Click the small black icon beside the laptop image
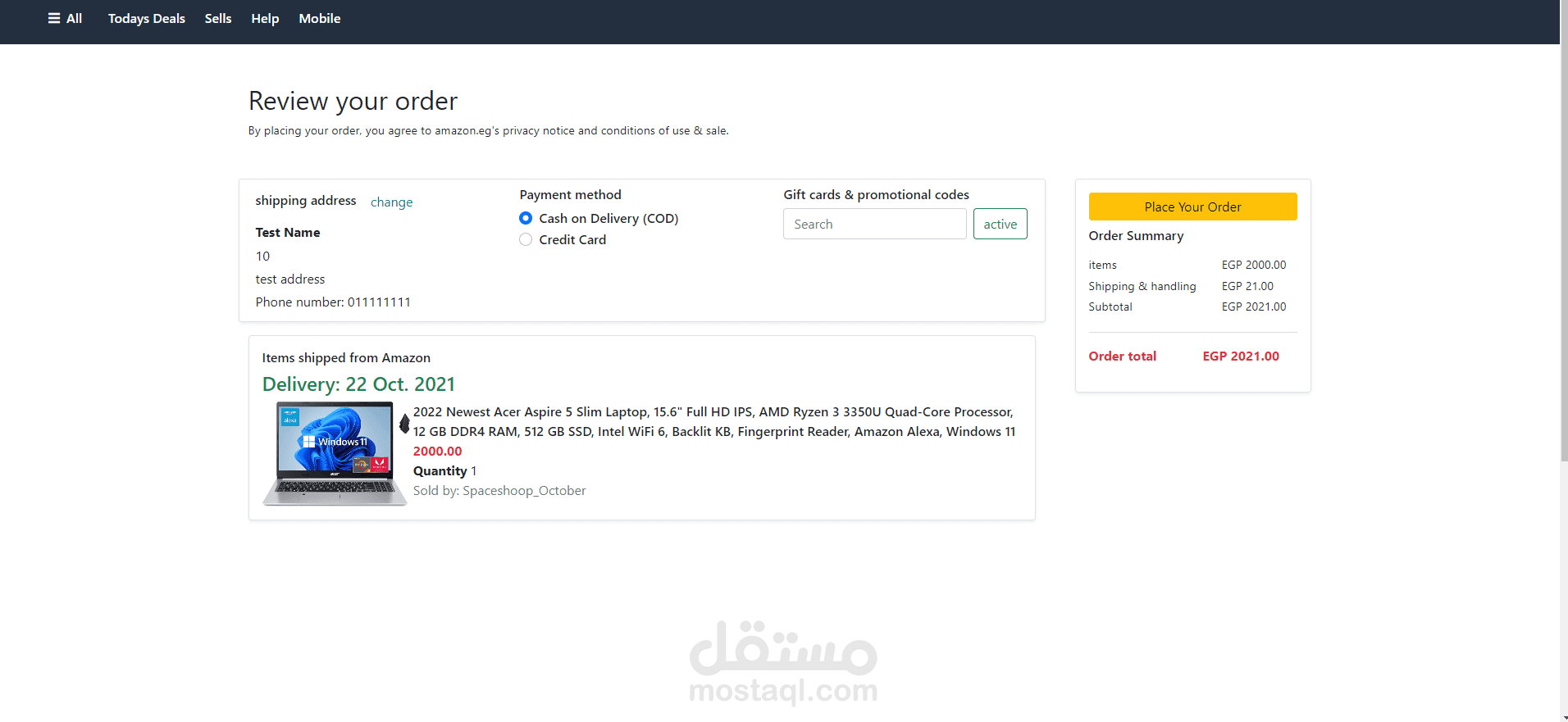The image size is (1568, 722). tap(404, 423)
